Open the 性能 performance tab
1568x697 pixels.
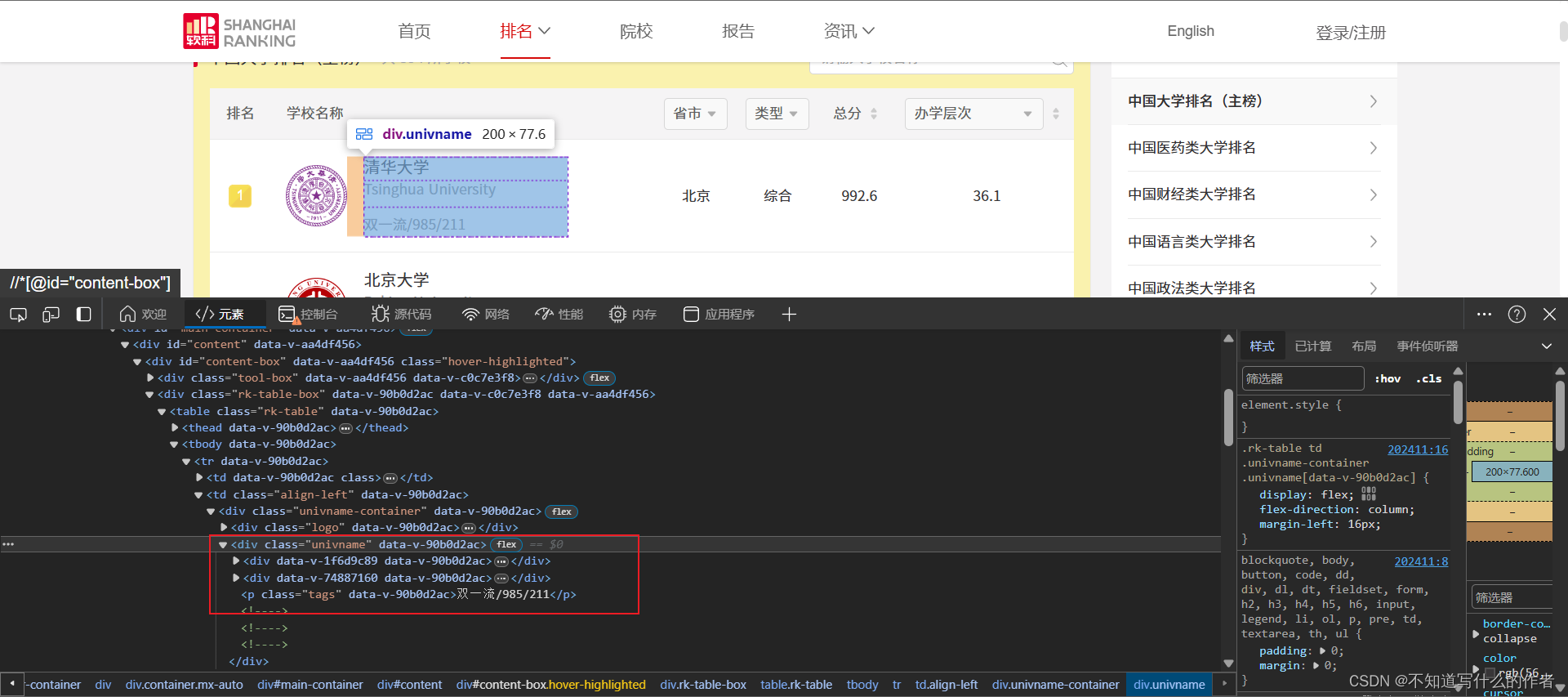click(x=559, y=315)
